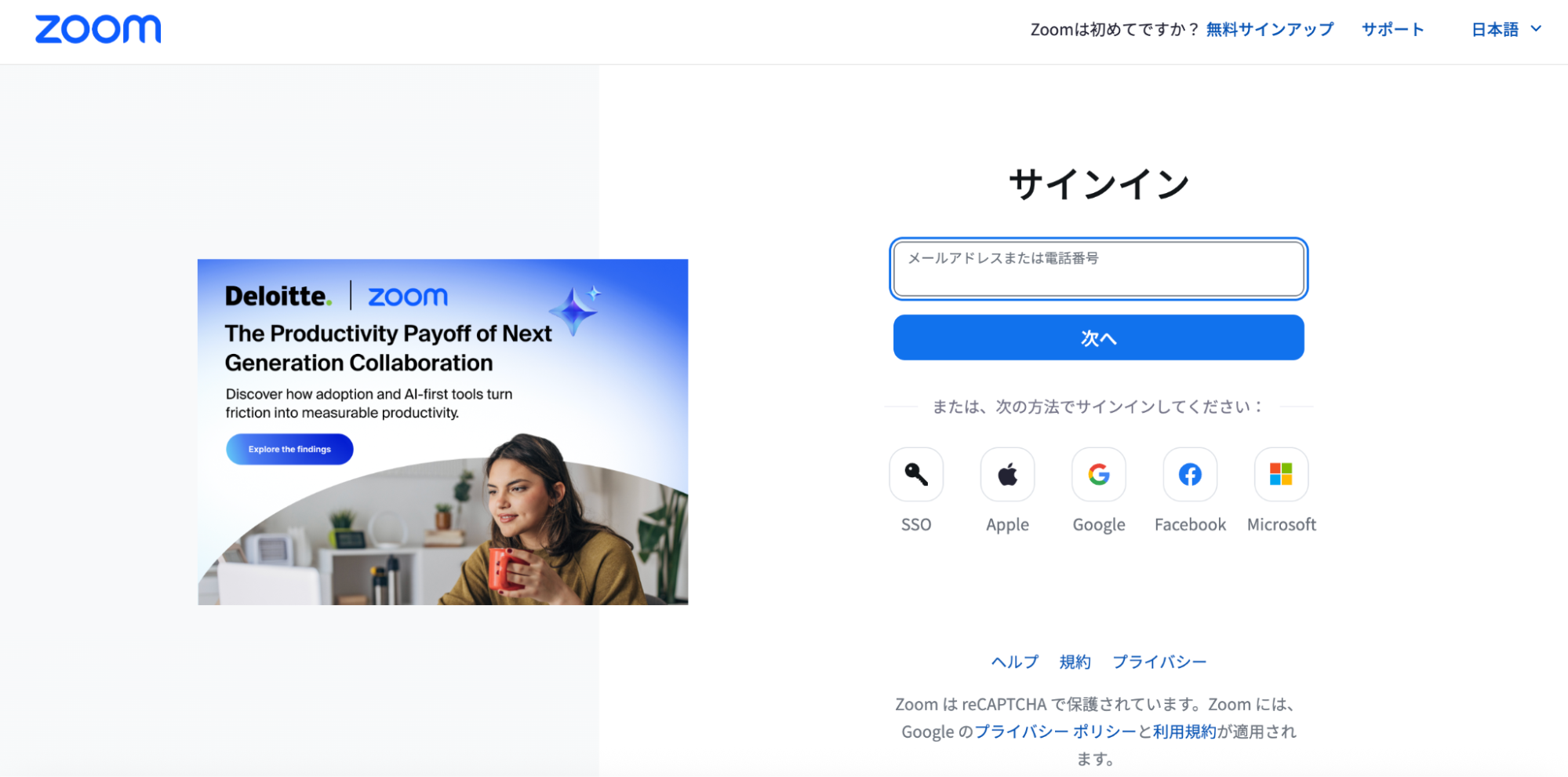This screenshot has height=777, width=1568.
Task: Click the 利用規約 link
Action: pos(1184,731)
